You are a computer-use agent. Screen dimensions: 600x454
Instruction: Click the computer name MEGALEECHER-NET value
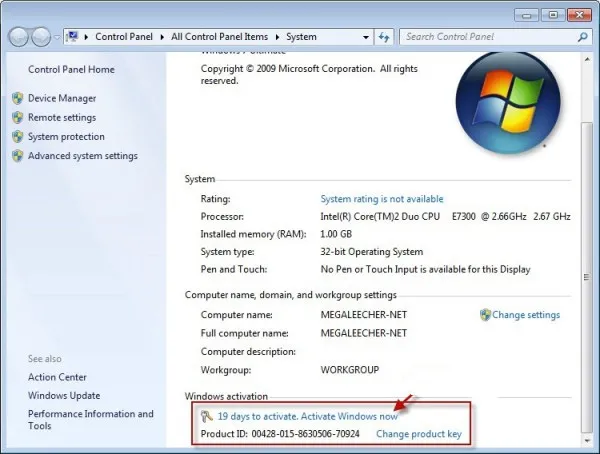(364, 315)
